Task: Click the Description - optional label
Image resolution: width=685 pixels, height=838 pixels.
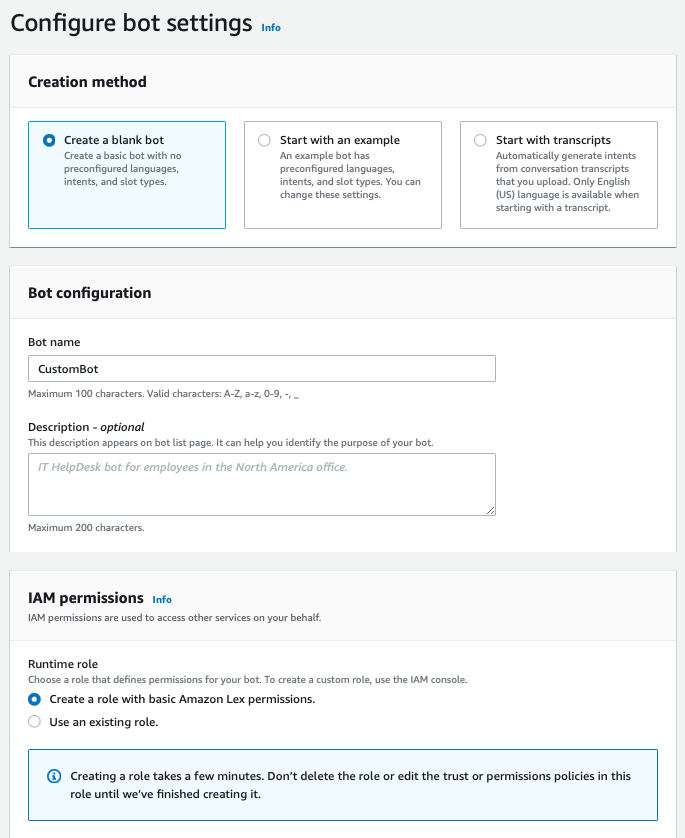Action: [86, 427]
